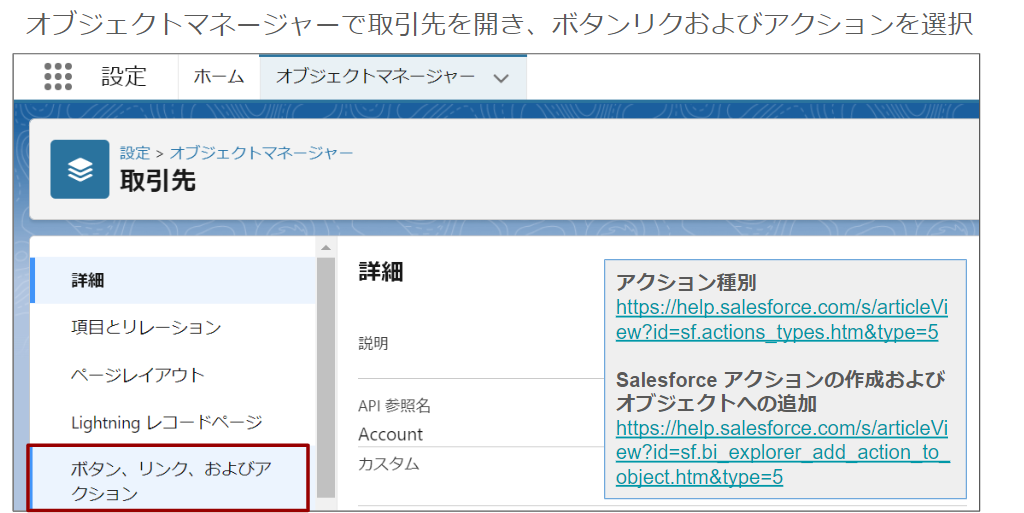Viewport: 1024px width, 513px height.
Task: Click the 説明 field label
Action: 373,343
